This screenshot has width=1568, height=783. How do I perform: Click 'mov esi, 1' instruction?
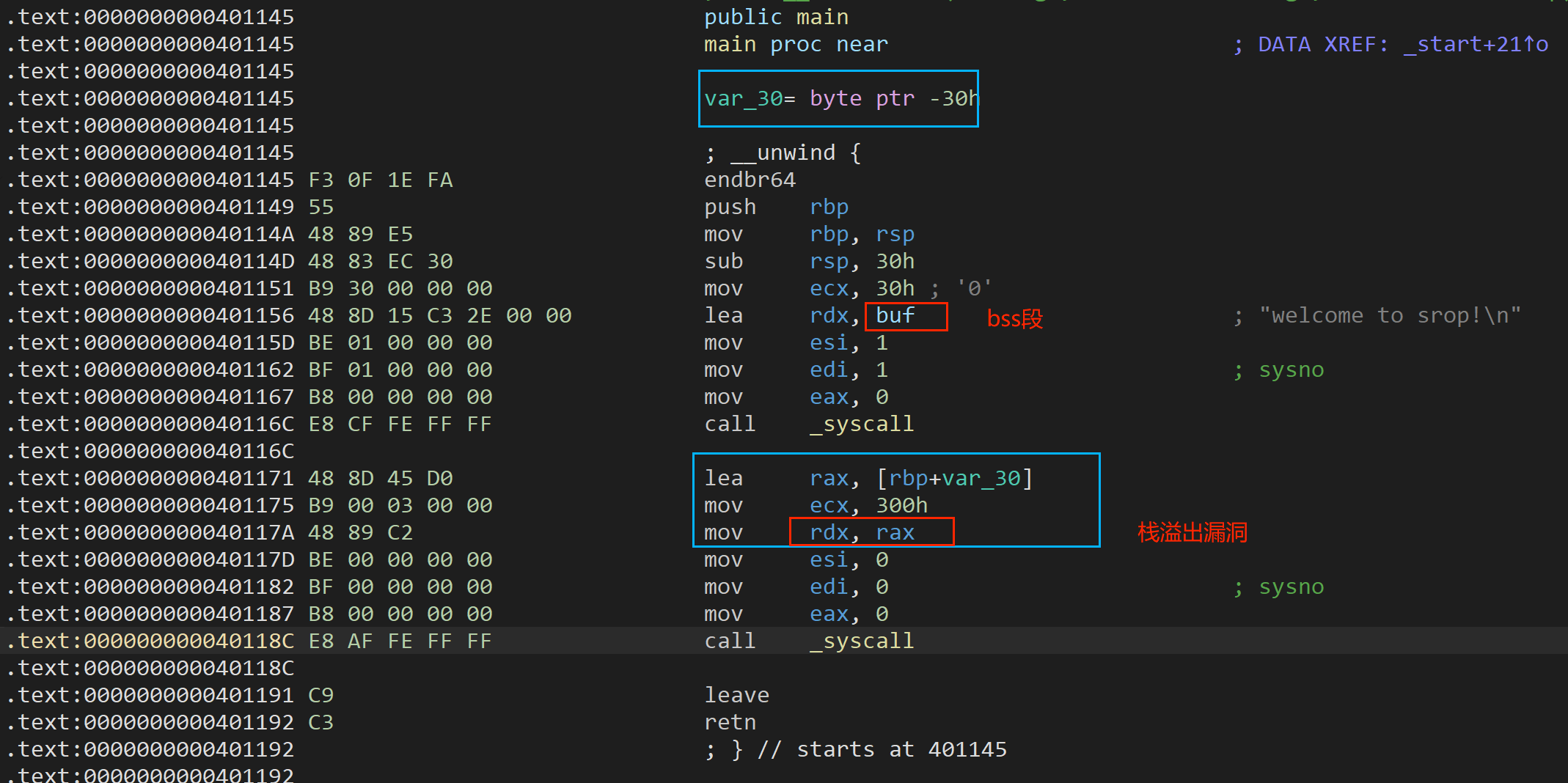(796, 342)
